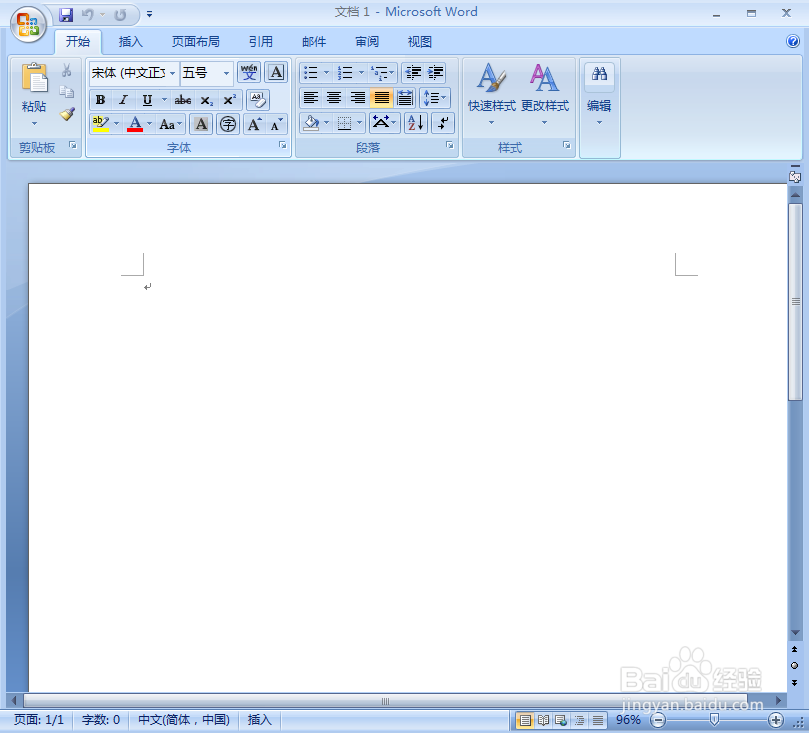
Task: Toggle character shading A button
Action: pyautogui.click(x=201, y=124)
